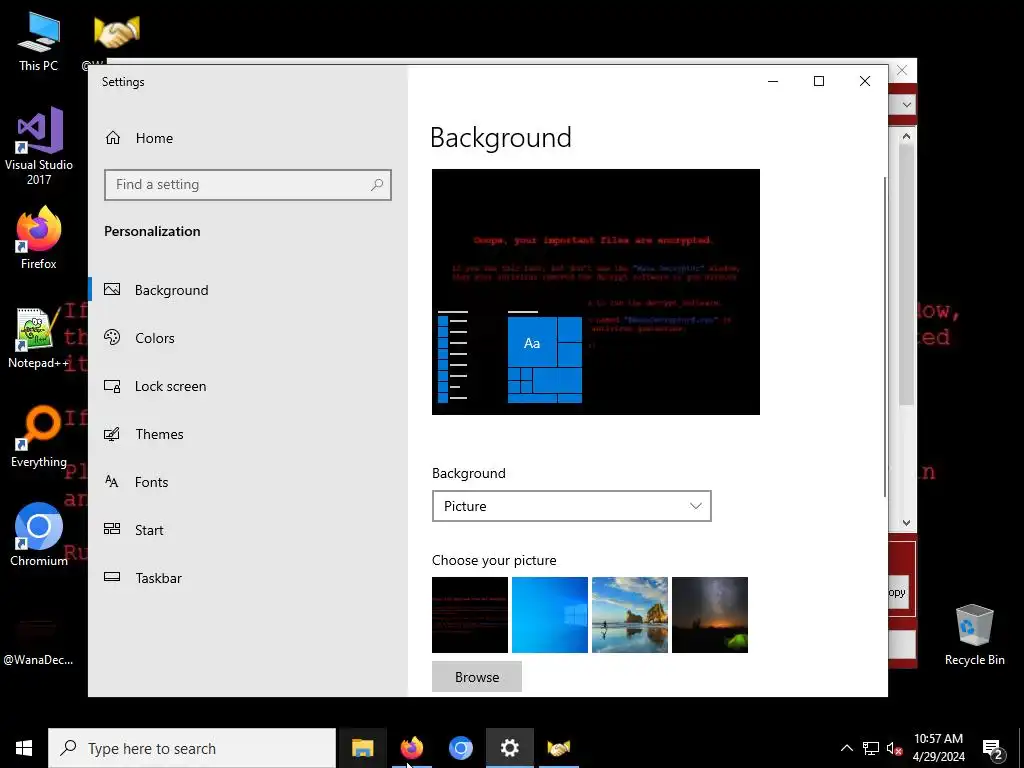Close the window behind Settings
1024x768 pixels.
pos(902,70)
